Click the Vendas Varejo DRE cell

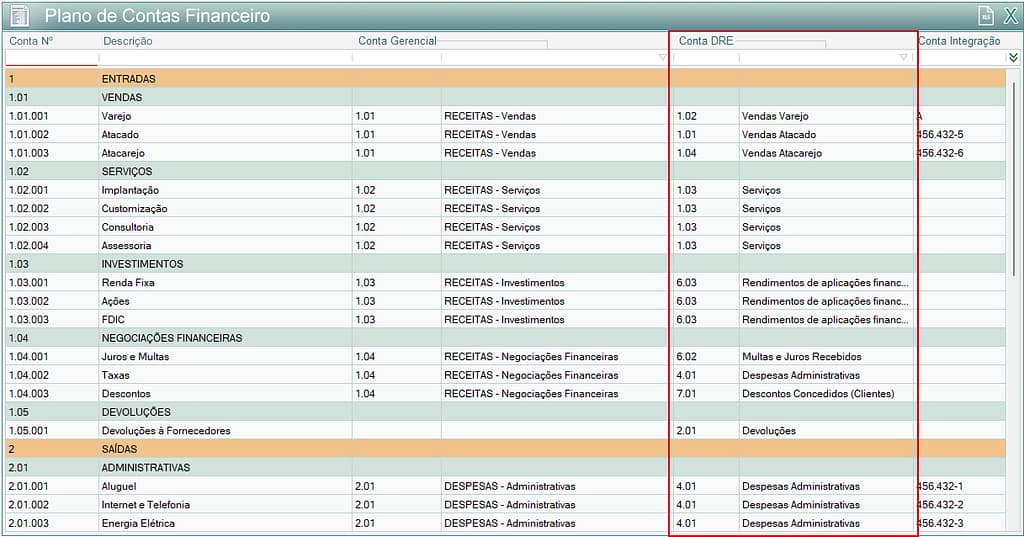click(x=825, y=116)
